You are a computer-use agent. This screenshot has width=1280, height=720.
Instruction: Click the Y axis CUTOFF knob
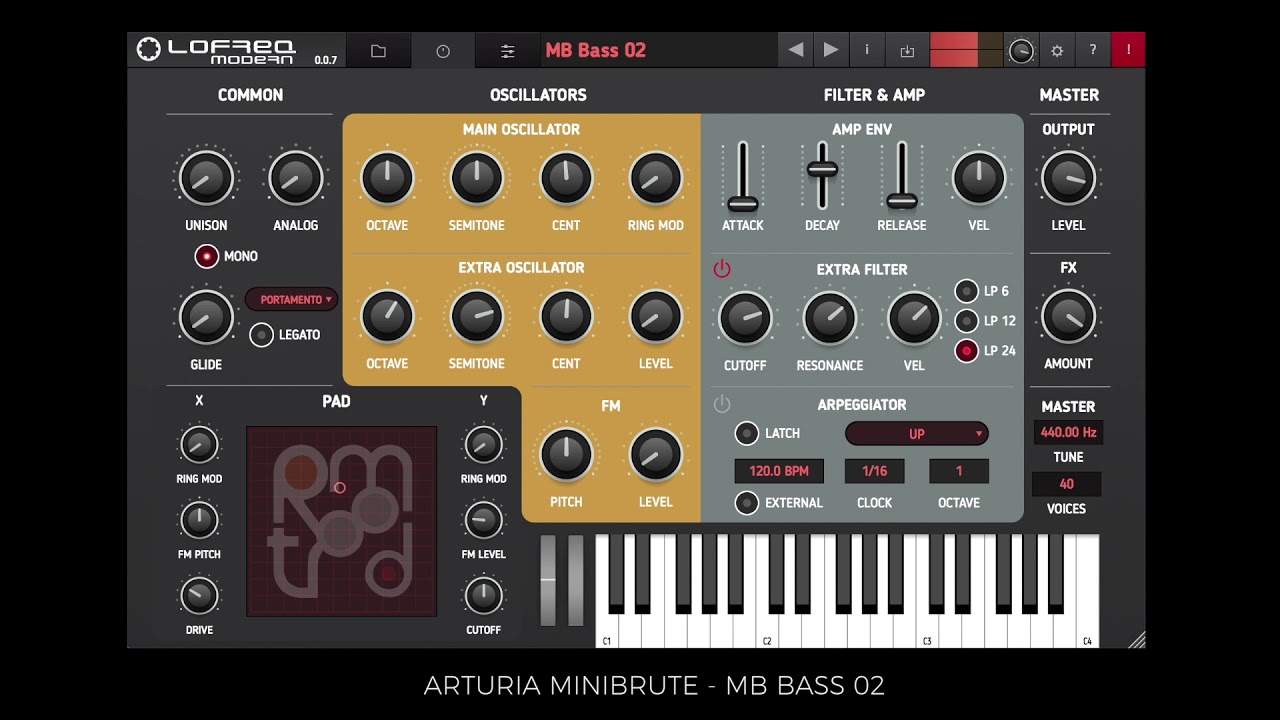click(x=483, y=596)
